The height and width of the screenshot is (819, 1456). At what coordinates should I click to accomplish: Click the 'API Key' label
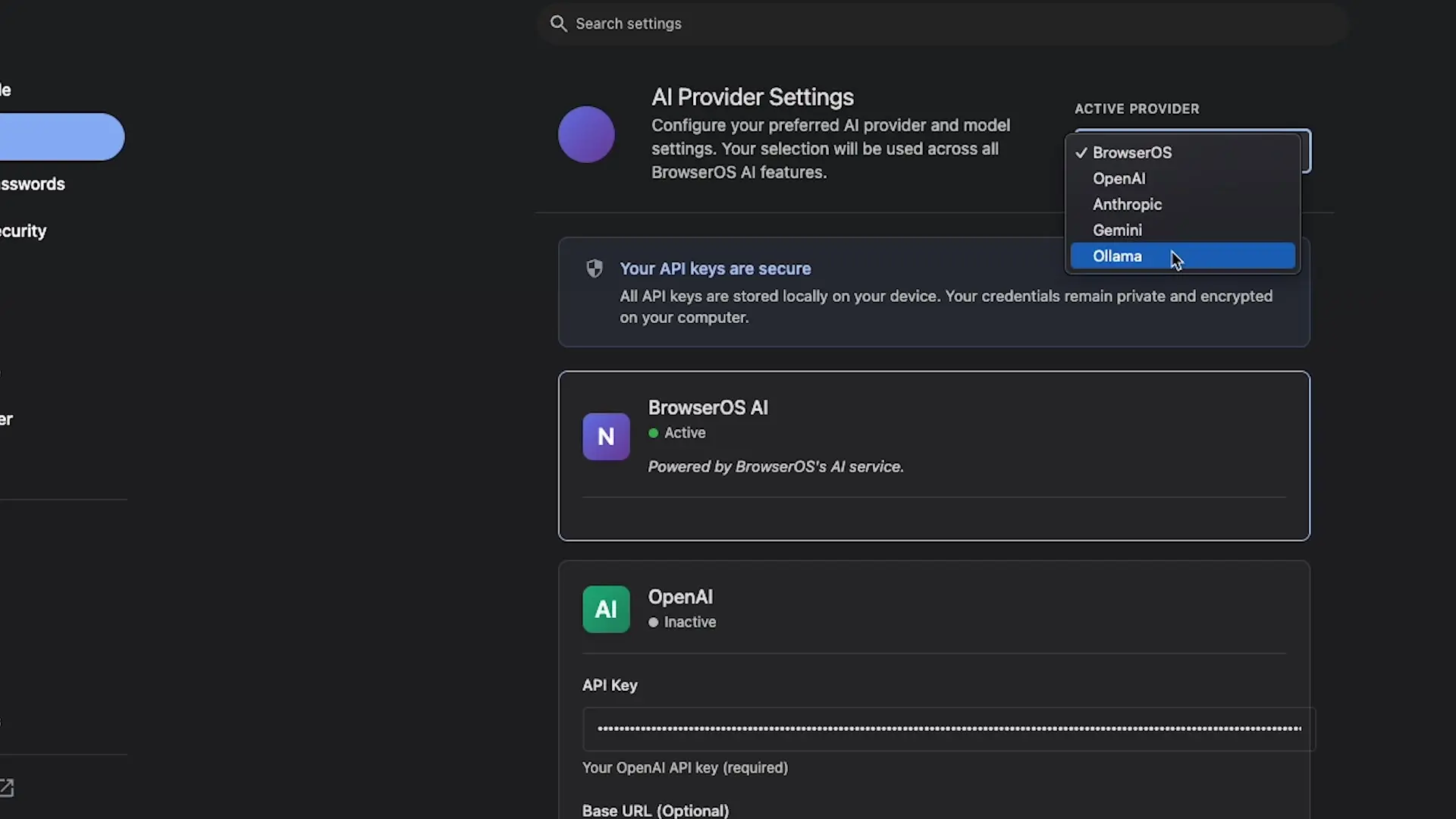pyautogui.click(x=610, y=686)
